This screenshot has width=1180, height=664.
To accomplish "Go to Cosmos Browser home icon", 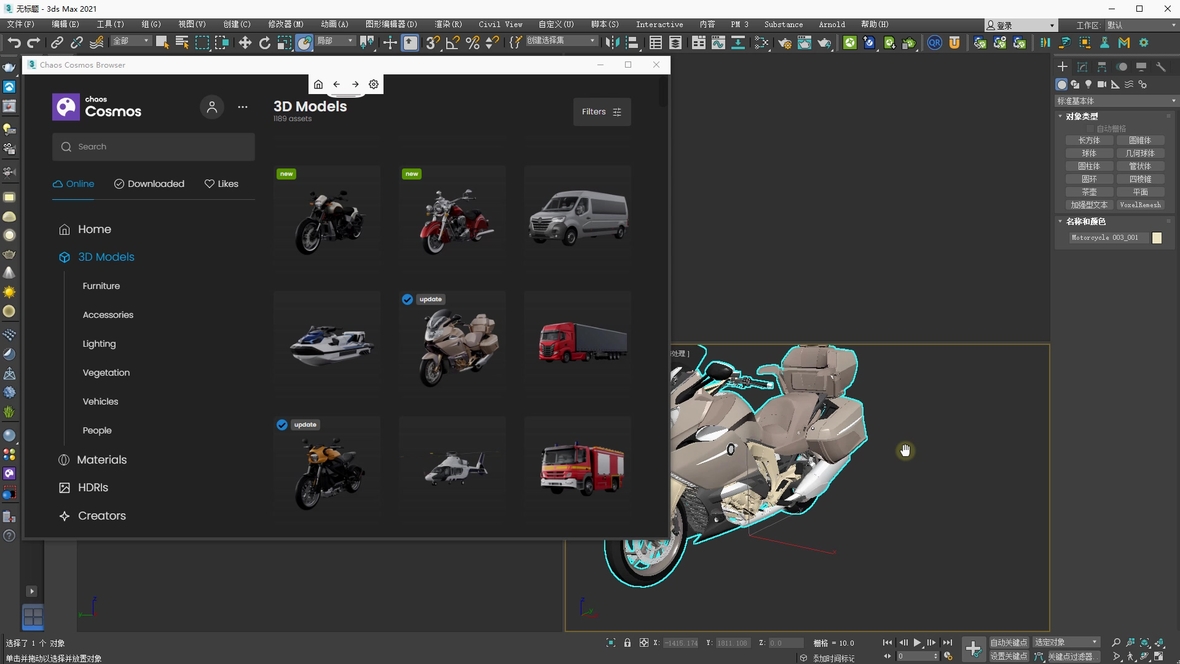I will point(318,85).
